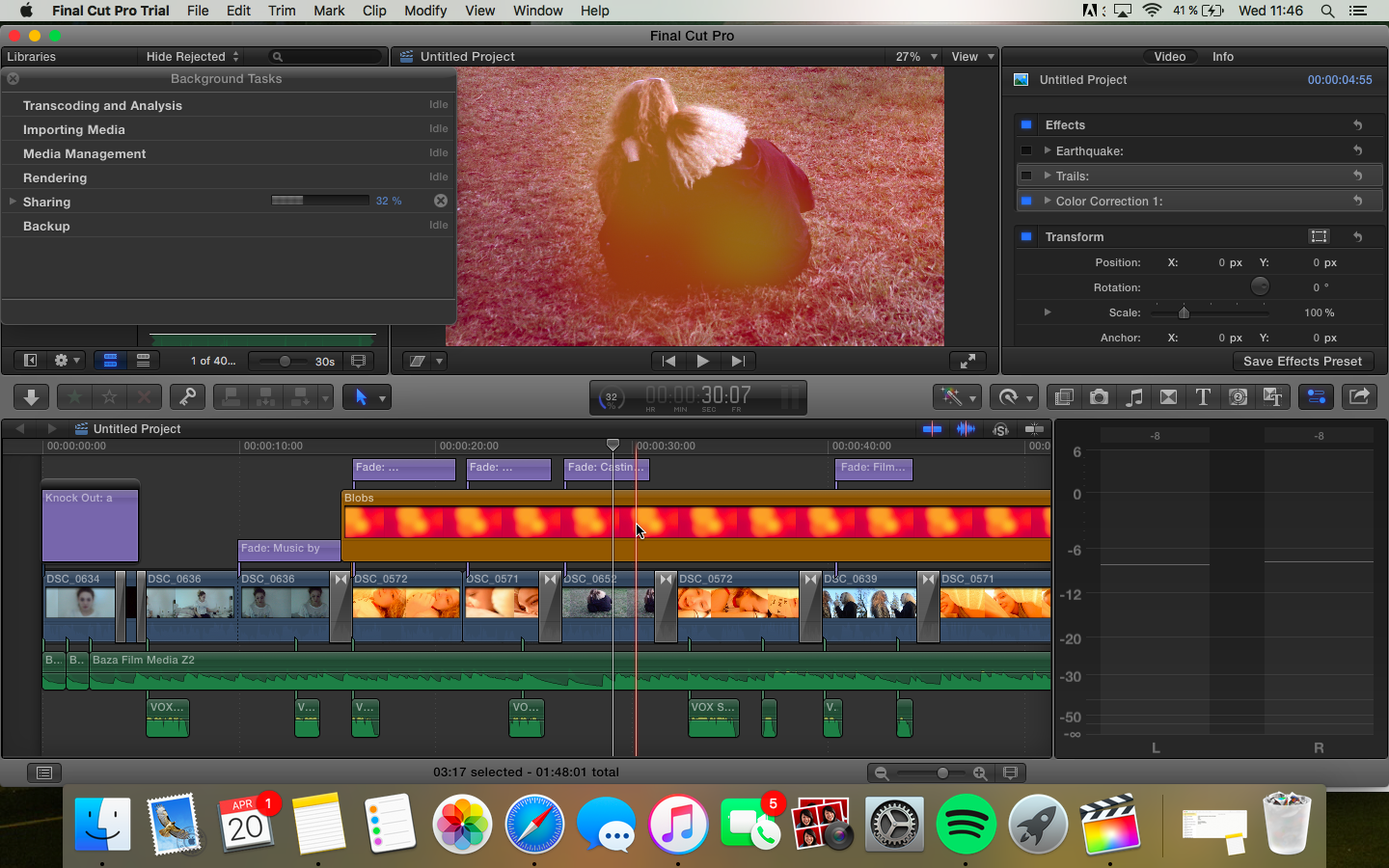Toggle the Inspector panel button
Image resolution: width=1389 pixels, height=868 pixels.
(1317, 397)
